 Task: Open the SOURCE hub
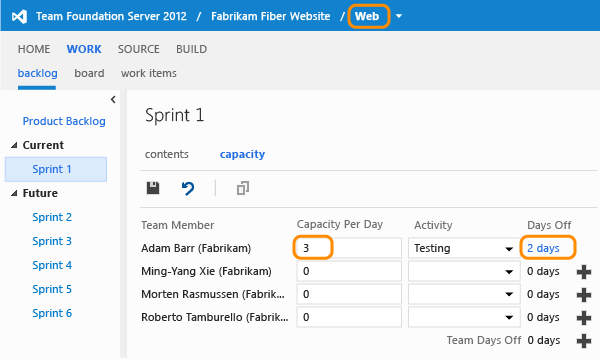tap(139, 49)
